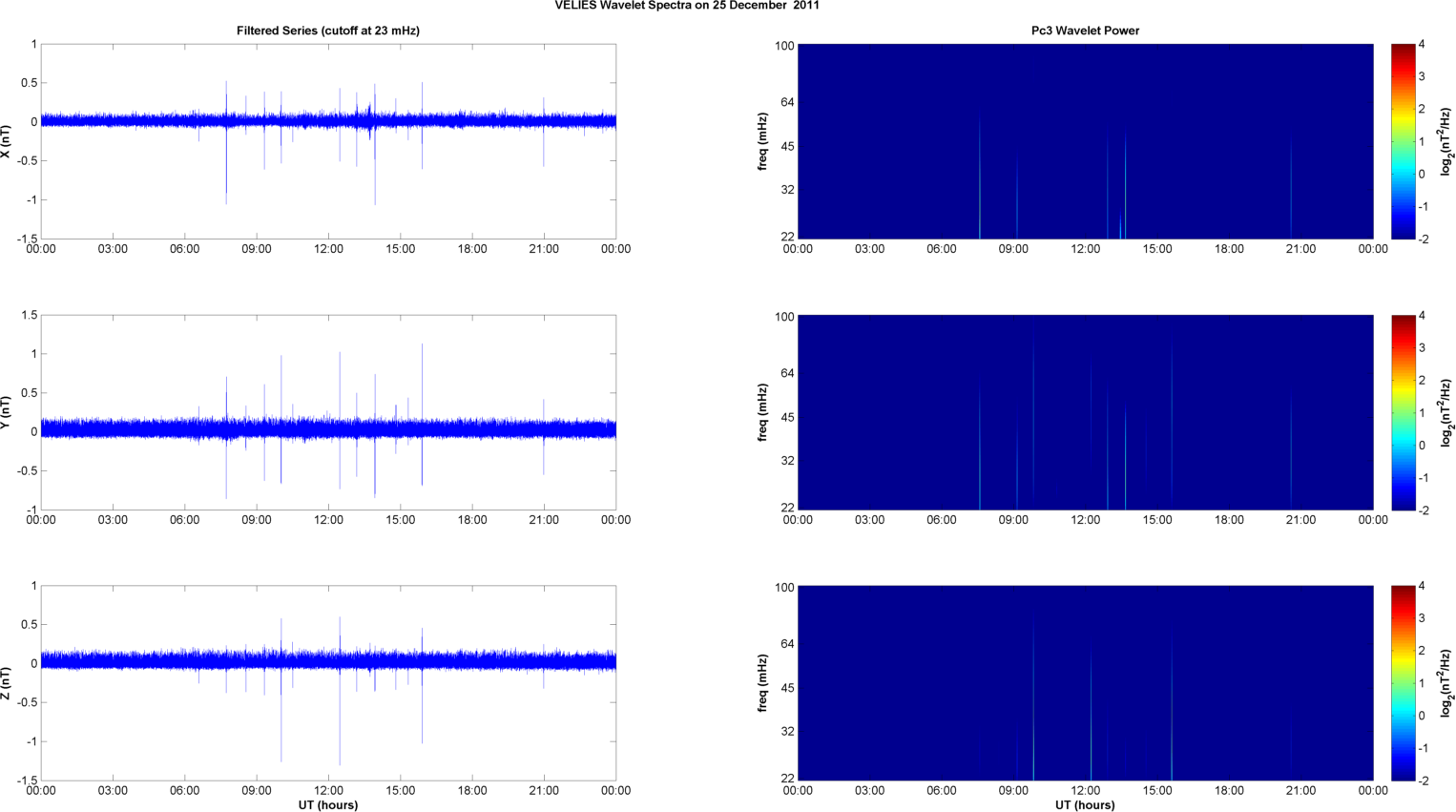Click the '09:00' tick under top wavelet plot
The image size is (1456, 812).
1013,249
